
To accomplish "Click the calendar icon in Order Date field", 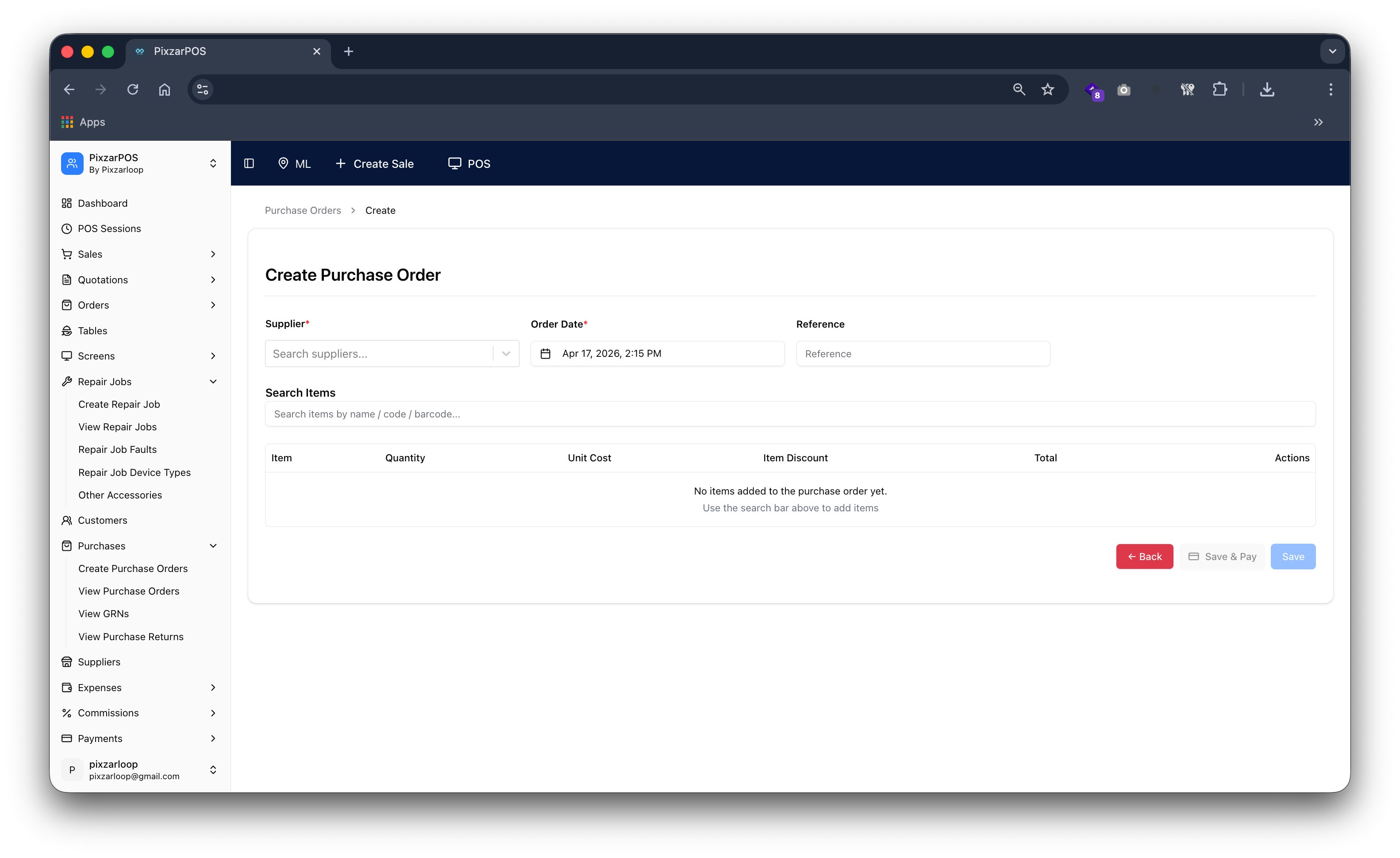I will 546,353.
